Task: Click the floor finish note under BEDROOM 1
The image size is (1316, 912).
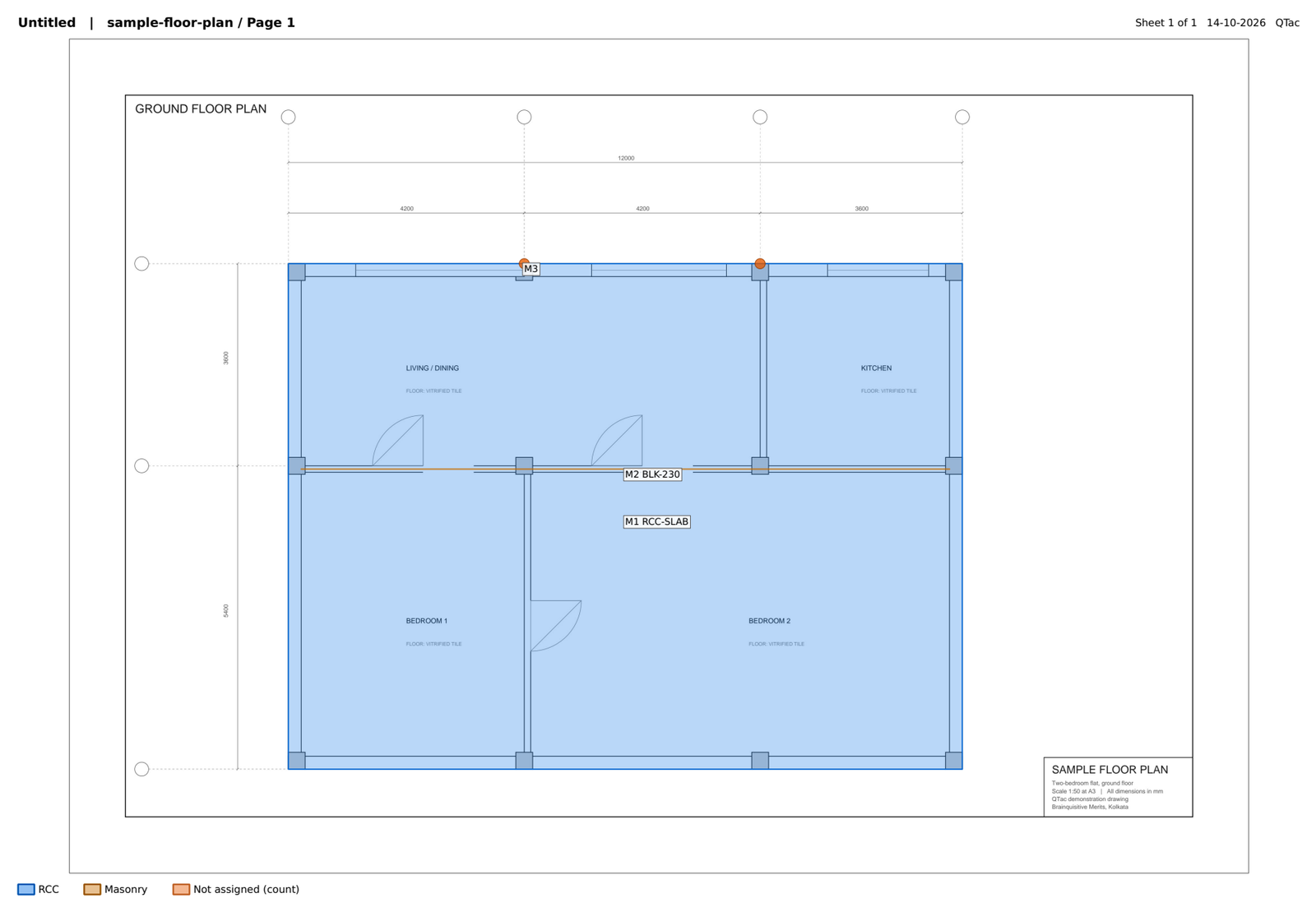Action: click(433, 644)
